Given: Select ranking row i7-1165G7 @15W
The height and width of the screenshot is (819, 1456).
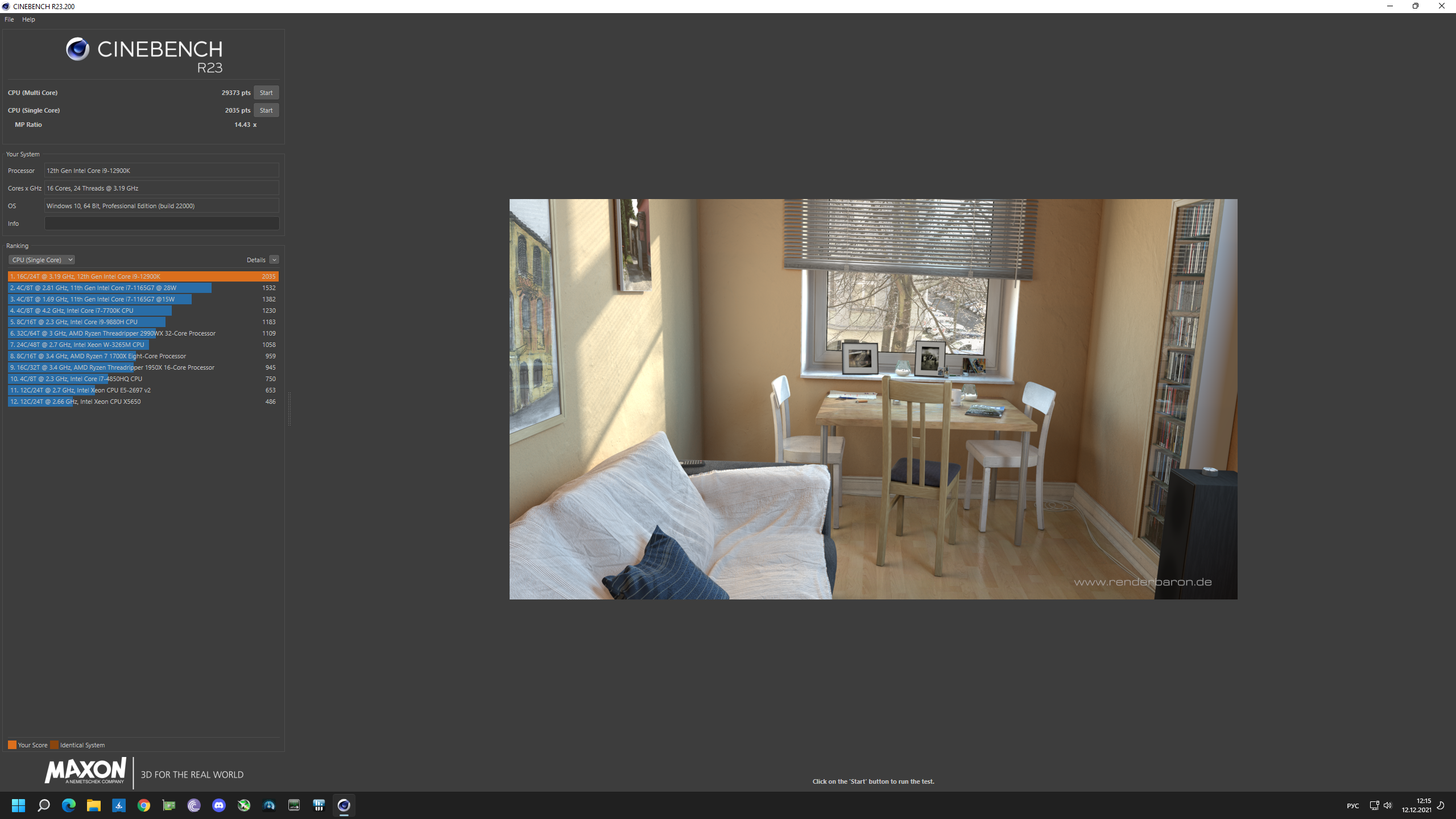Looking at the screenshot, I should 143,299.
